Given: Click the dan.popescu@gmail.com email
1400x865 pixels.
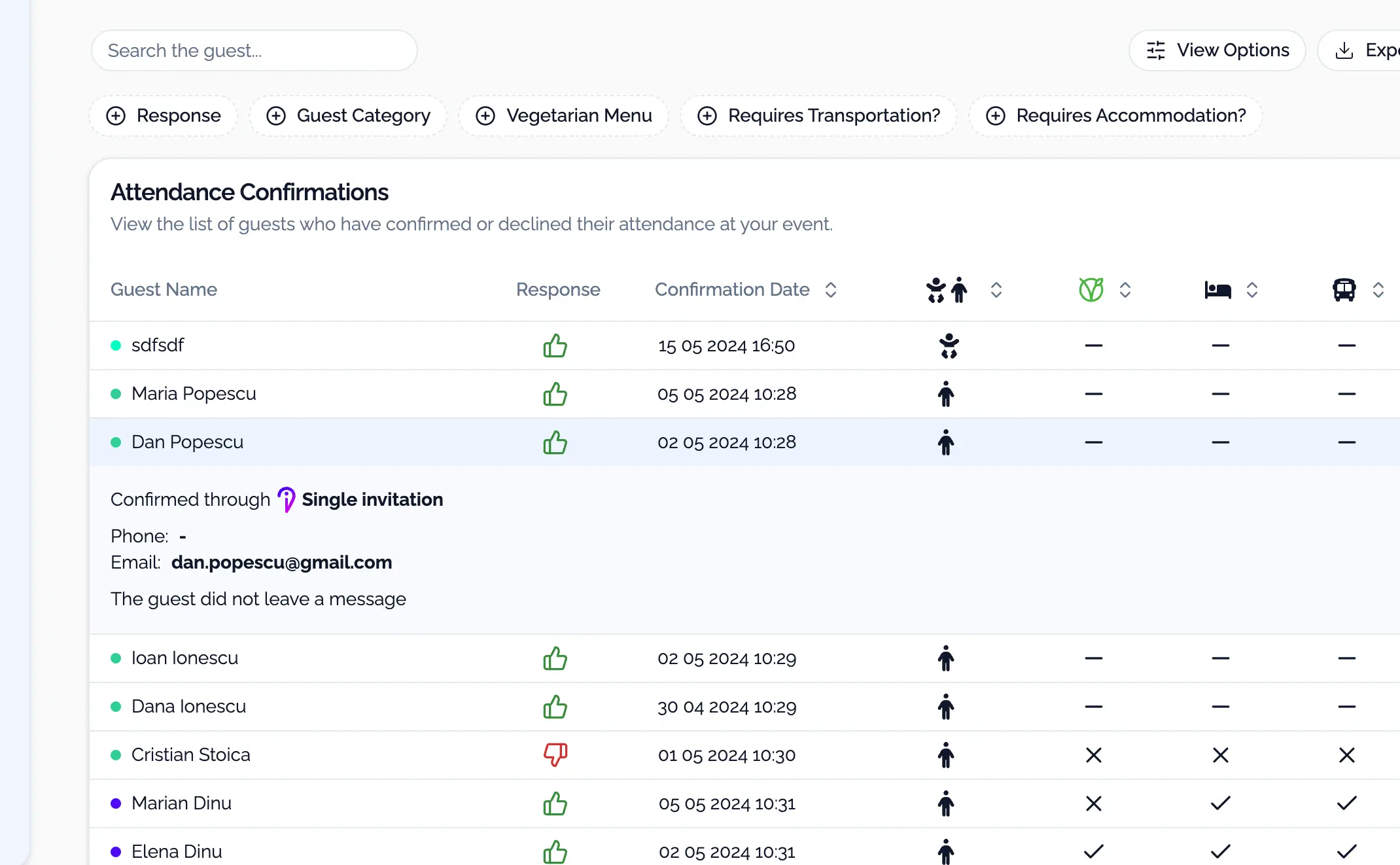Looking at the screenshot, I should tap(281, 563).
